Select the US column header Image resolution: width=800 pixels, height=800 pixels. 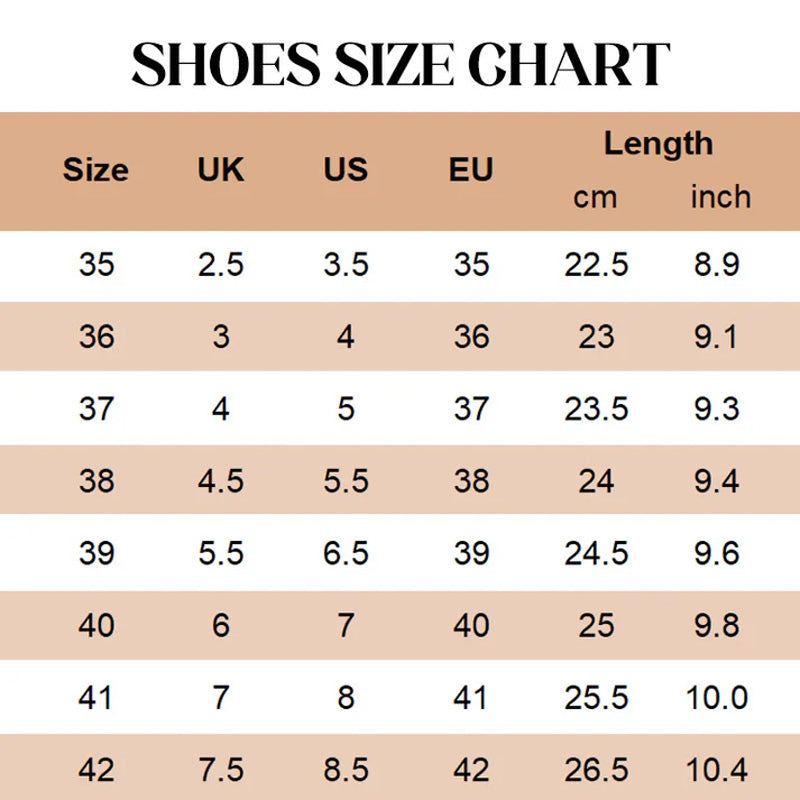(x=345, y=169)
